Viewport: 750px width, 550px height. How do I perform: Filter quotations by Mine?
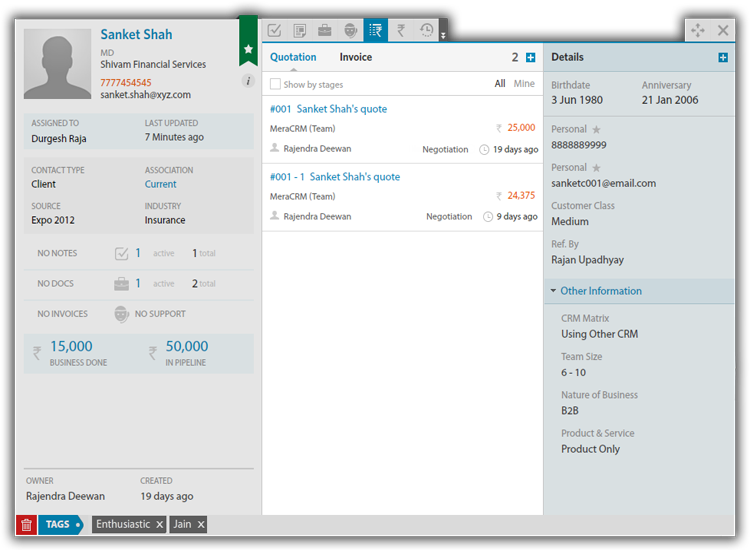(x=524, y=84)
